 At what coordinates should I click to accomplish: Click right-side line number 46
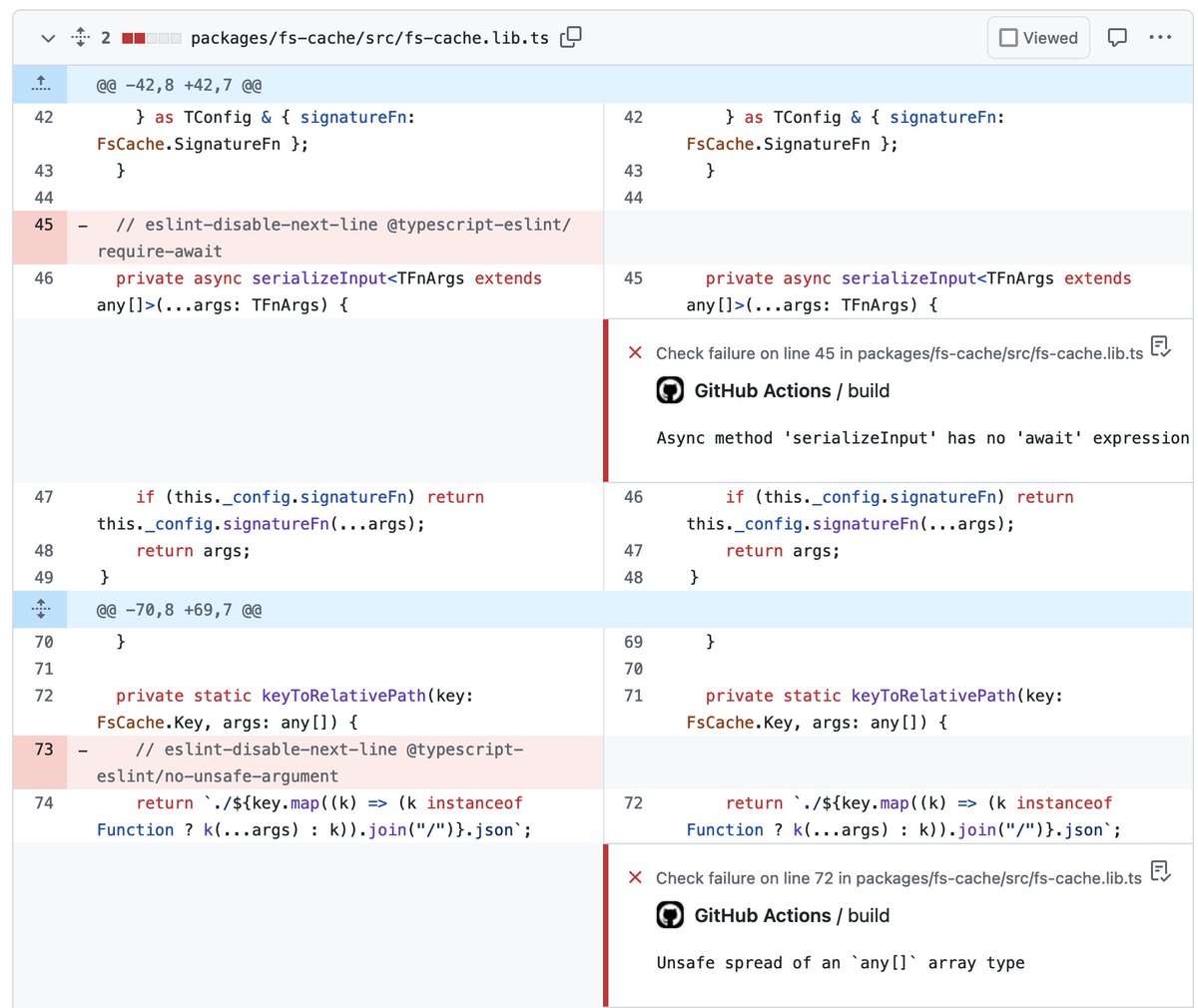pyautogui.click(x=633, y=497)
